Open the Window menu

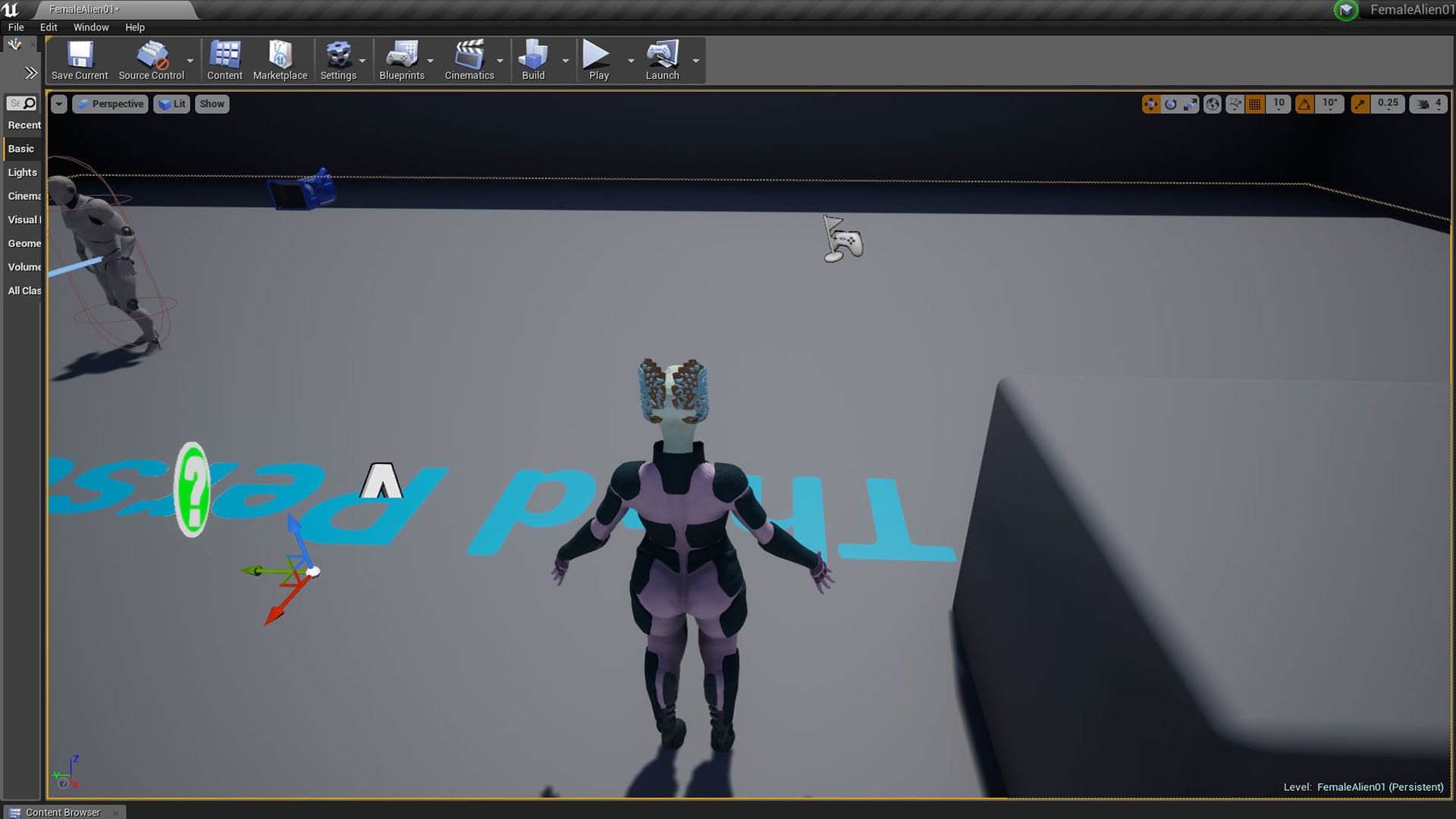pos(91,27)
